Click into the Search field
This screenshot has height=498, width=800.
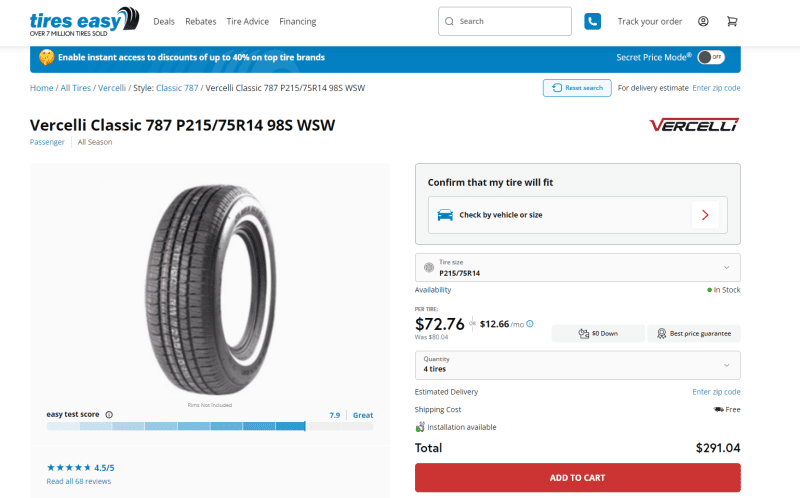(x=510, y=21)
